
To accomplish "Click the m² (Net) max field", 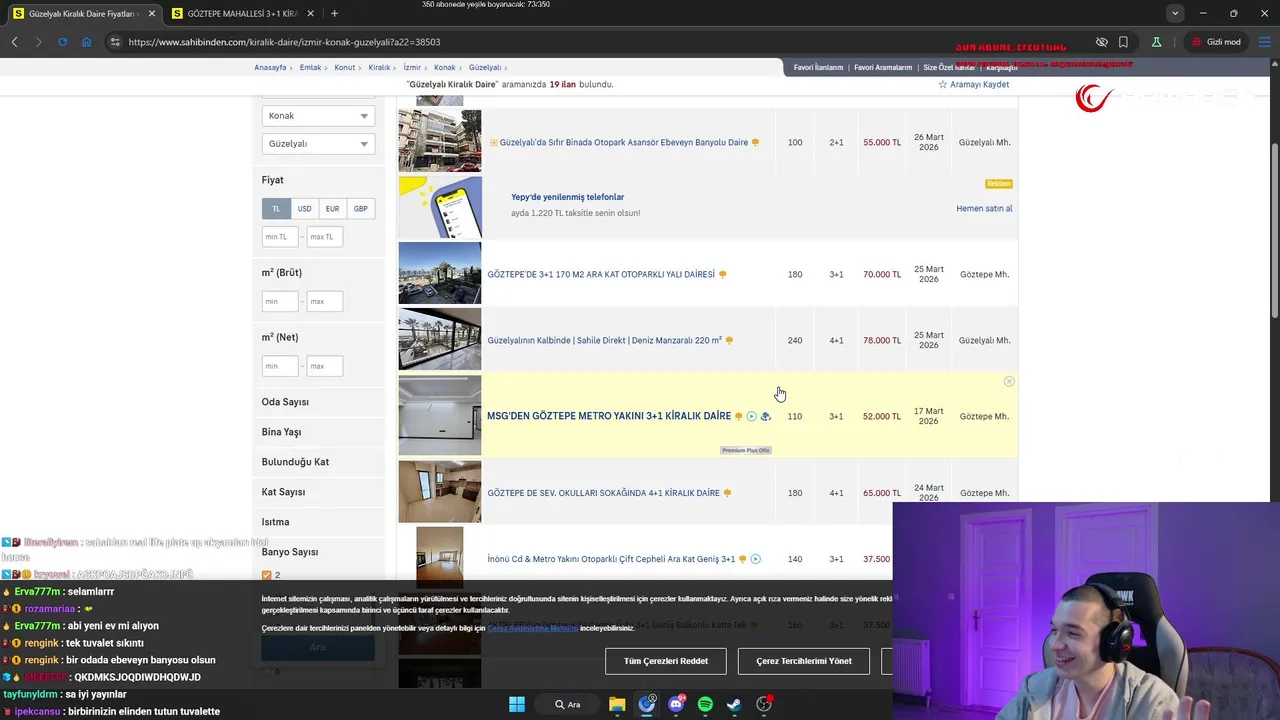I will click(325, 366).
